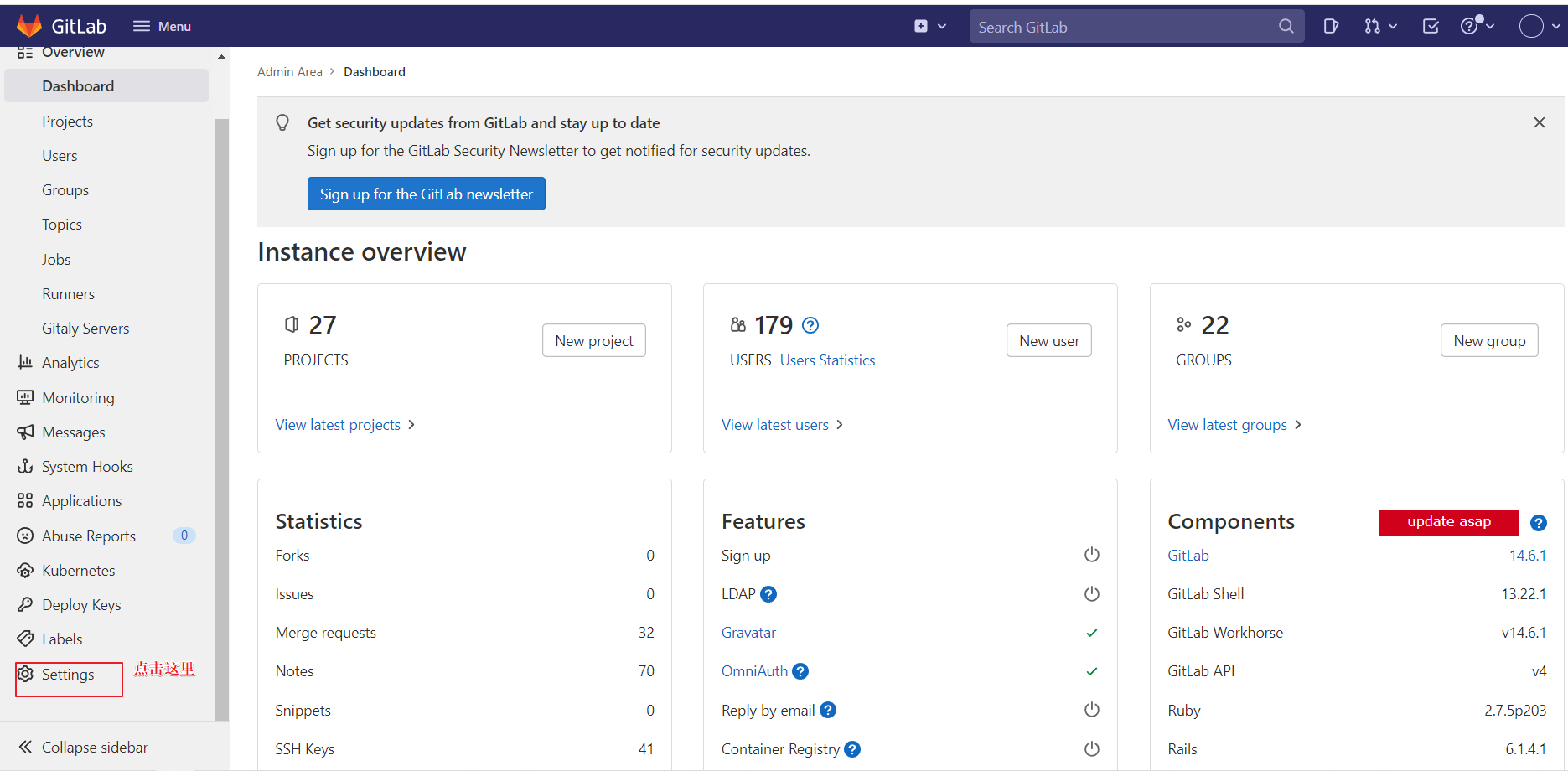Toggle the LDAP feature power icon

click(1091, 594)
